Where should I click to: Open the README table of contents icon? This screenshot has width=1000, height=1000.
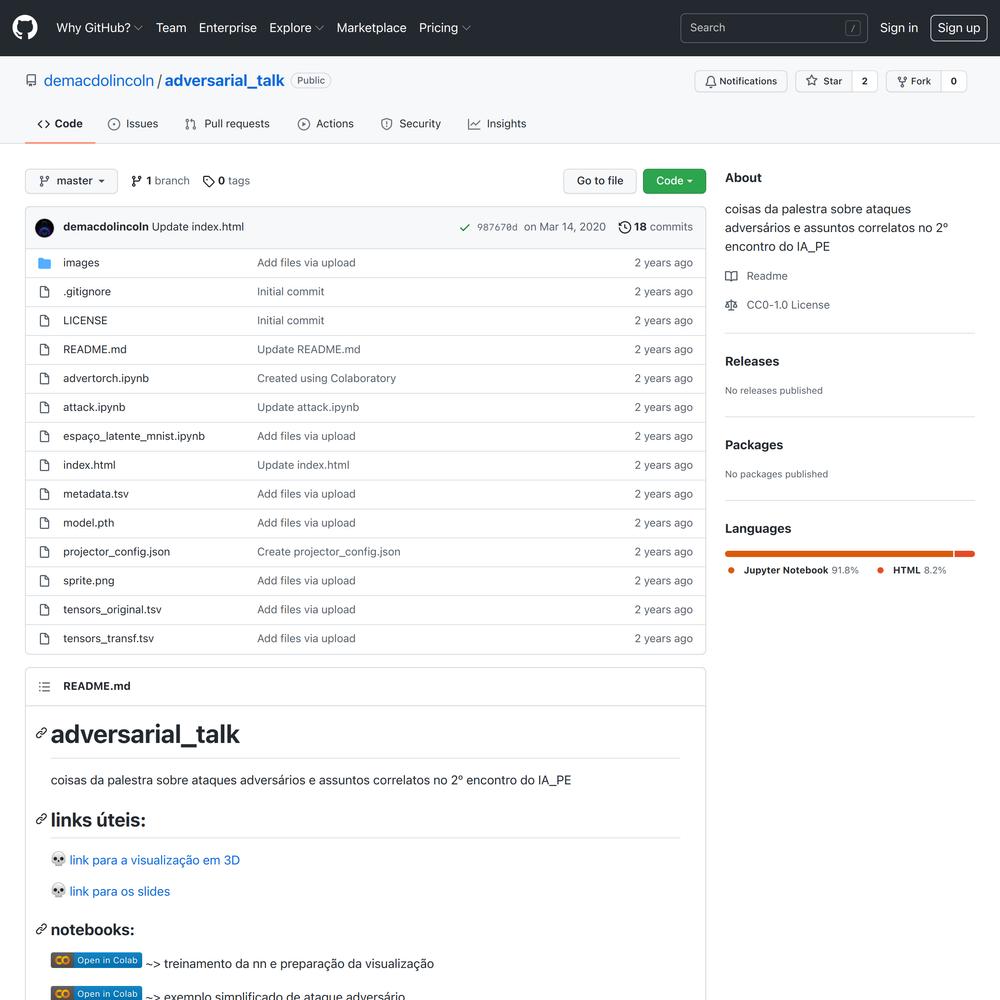[x=44, y=686]
